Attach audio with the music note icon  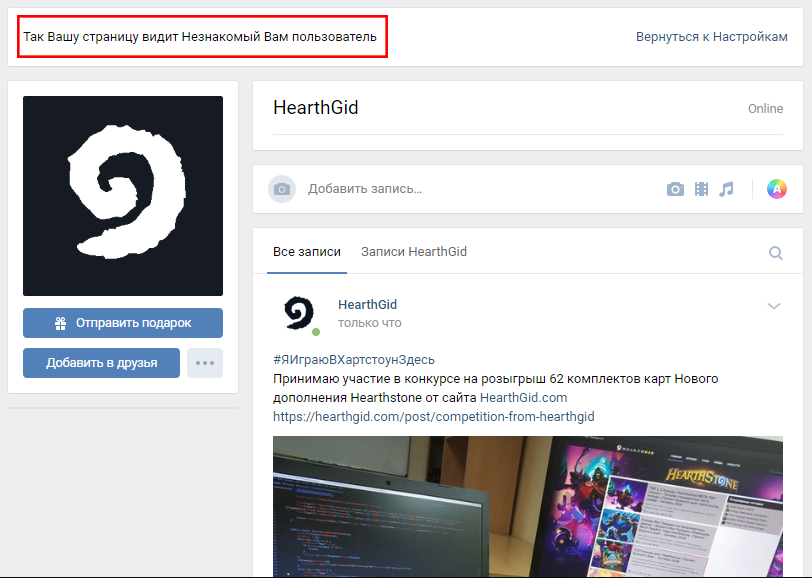(726, 189)
